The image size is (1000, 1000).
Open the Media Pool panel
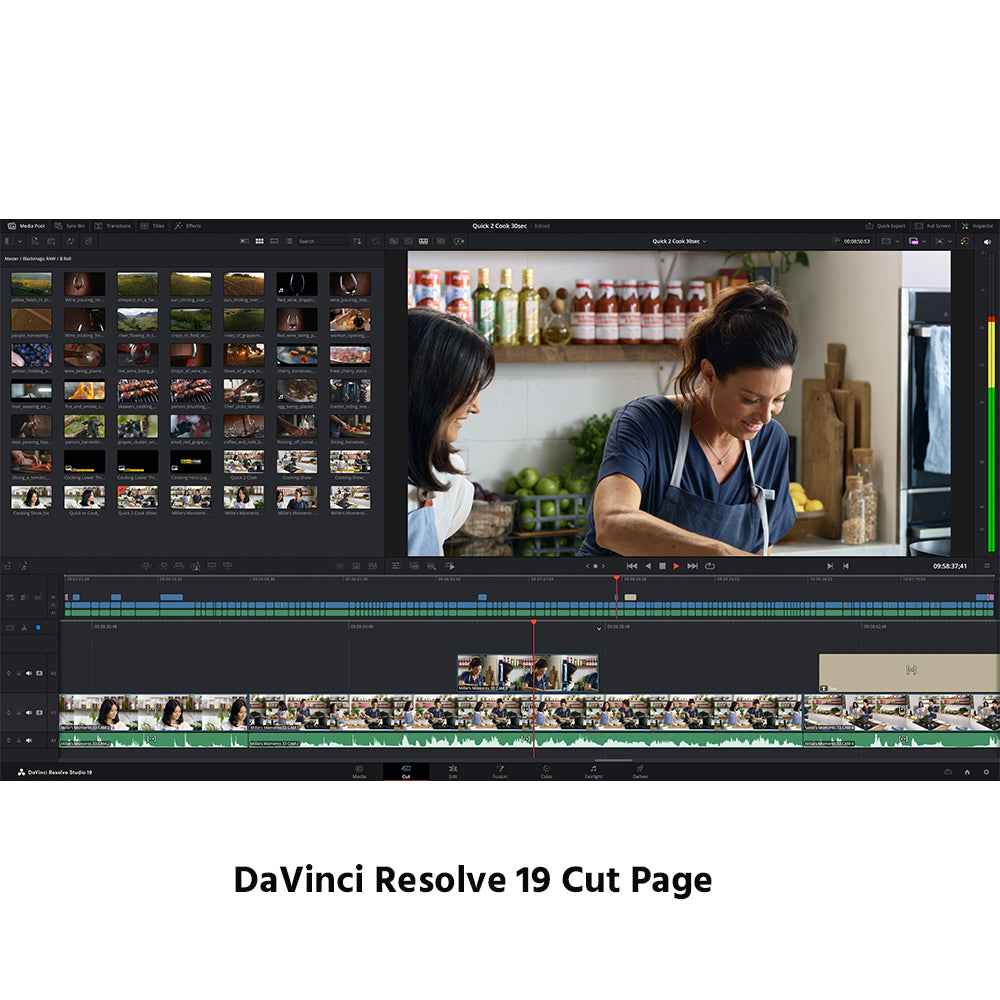coord(27,226)
